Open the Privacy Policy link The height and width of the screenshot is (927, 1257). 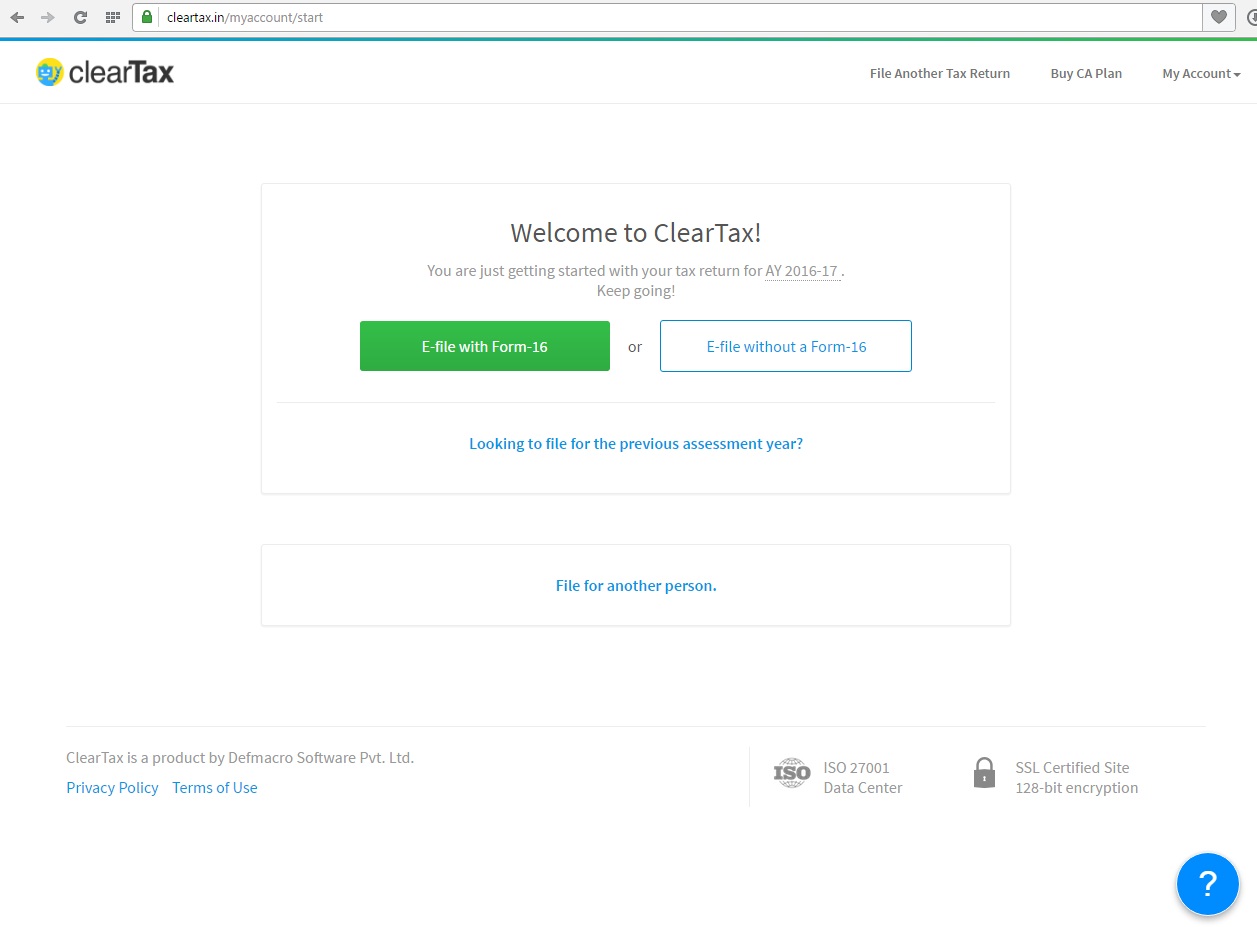(112, 787)
